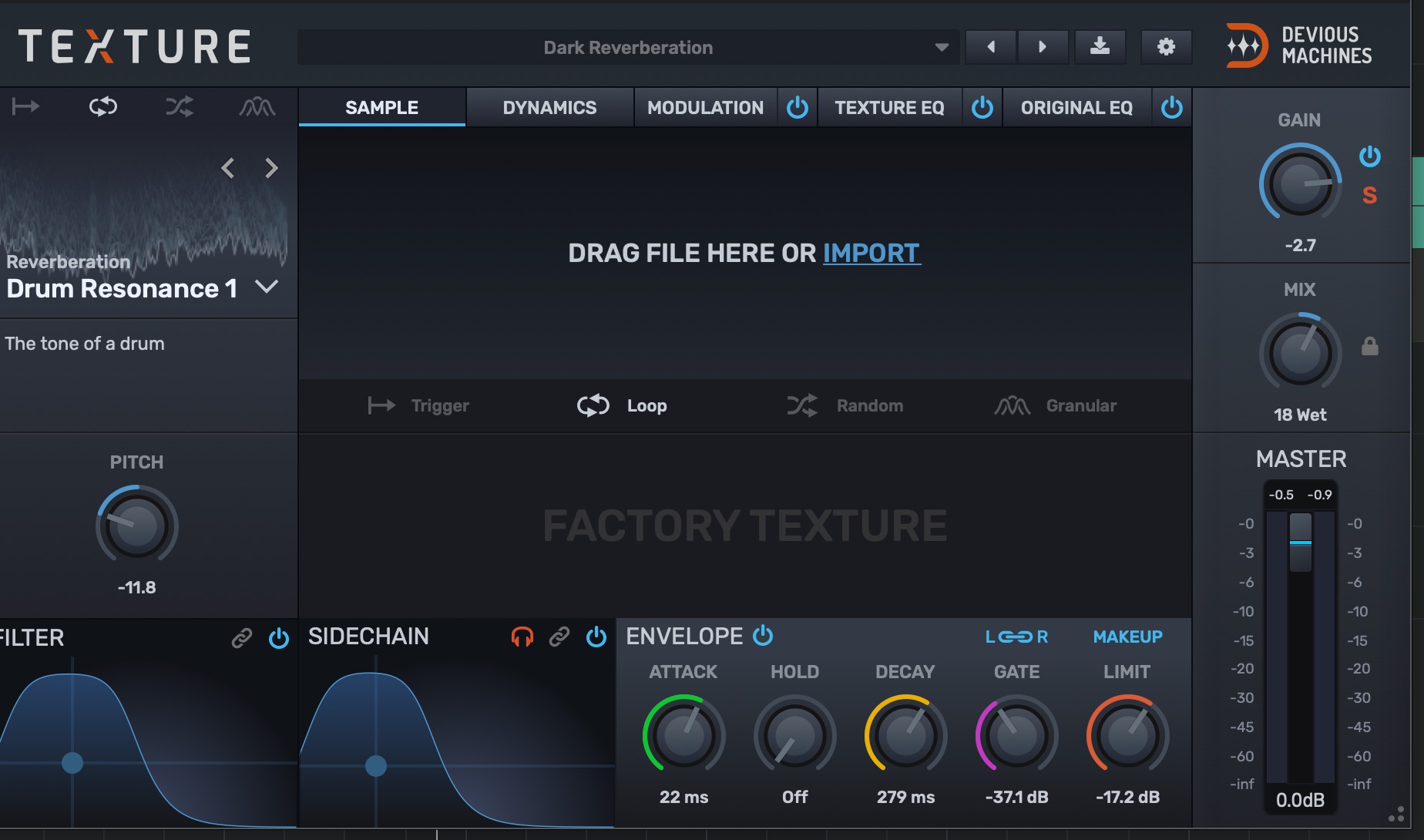The image size is (1424, 840).
Task: Click the Master fader handle
Action: pyautogui.click(x=1300, y=543)
